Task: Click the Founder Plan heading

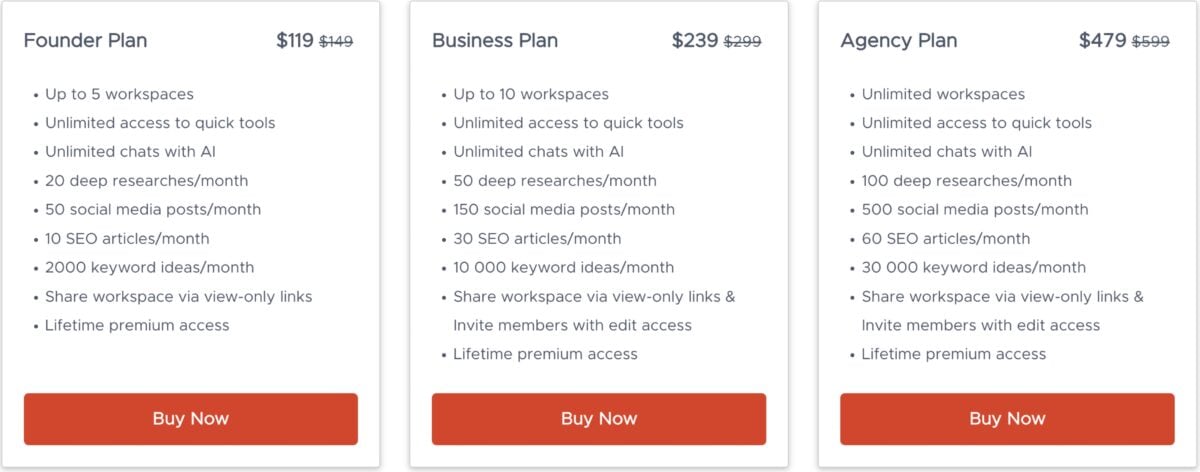Action: tap(85, 41)
